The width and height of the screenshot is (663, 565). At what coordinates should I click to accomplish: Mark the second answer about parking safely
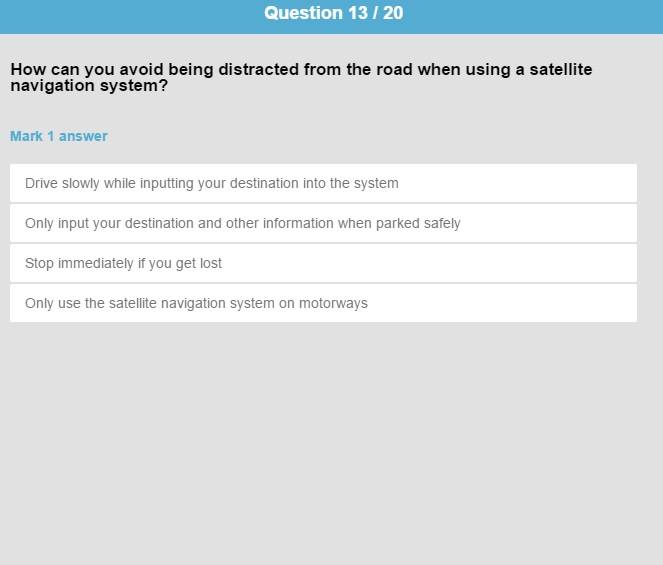tap(323, 223)
